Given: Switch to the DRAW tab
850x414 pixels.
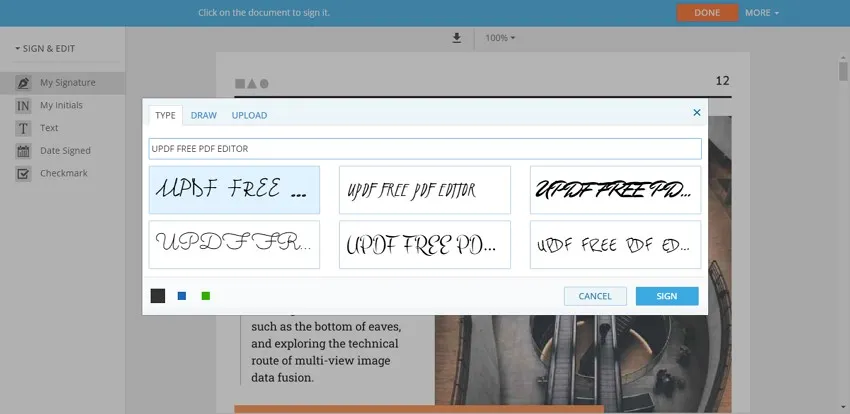Looking at the screenshot, I should (x=203, y=115).
